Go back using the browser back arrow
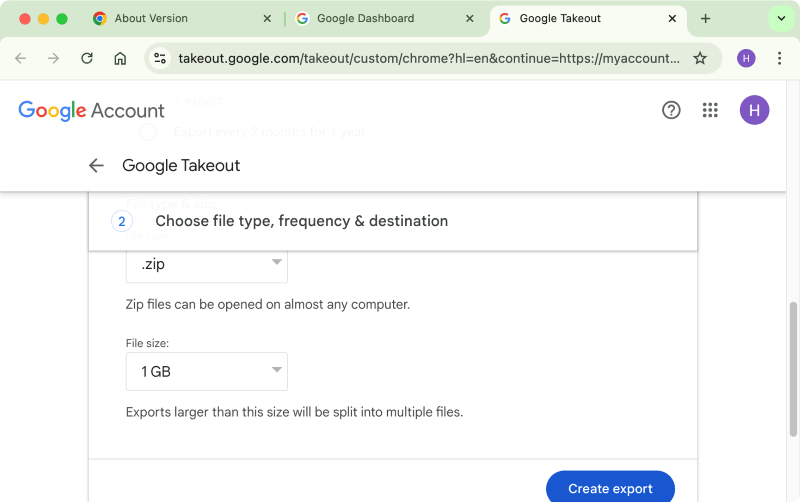800x502 pixels. point(20,58)
